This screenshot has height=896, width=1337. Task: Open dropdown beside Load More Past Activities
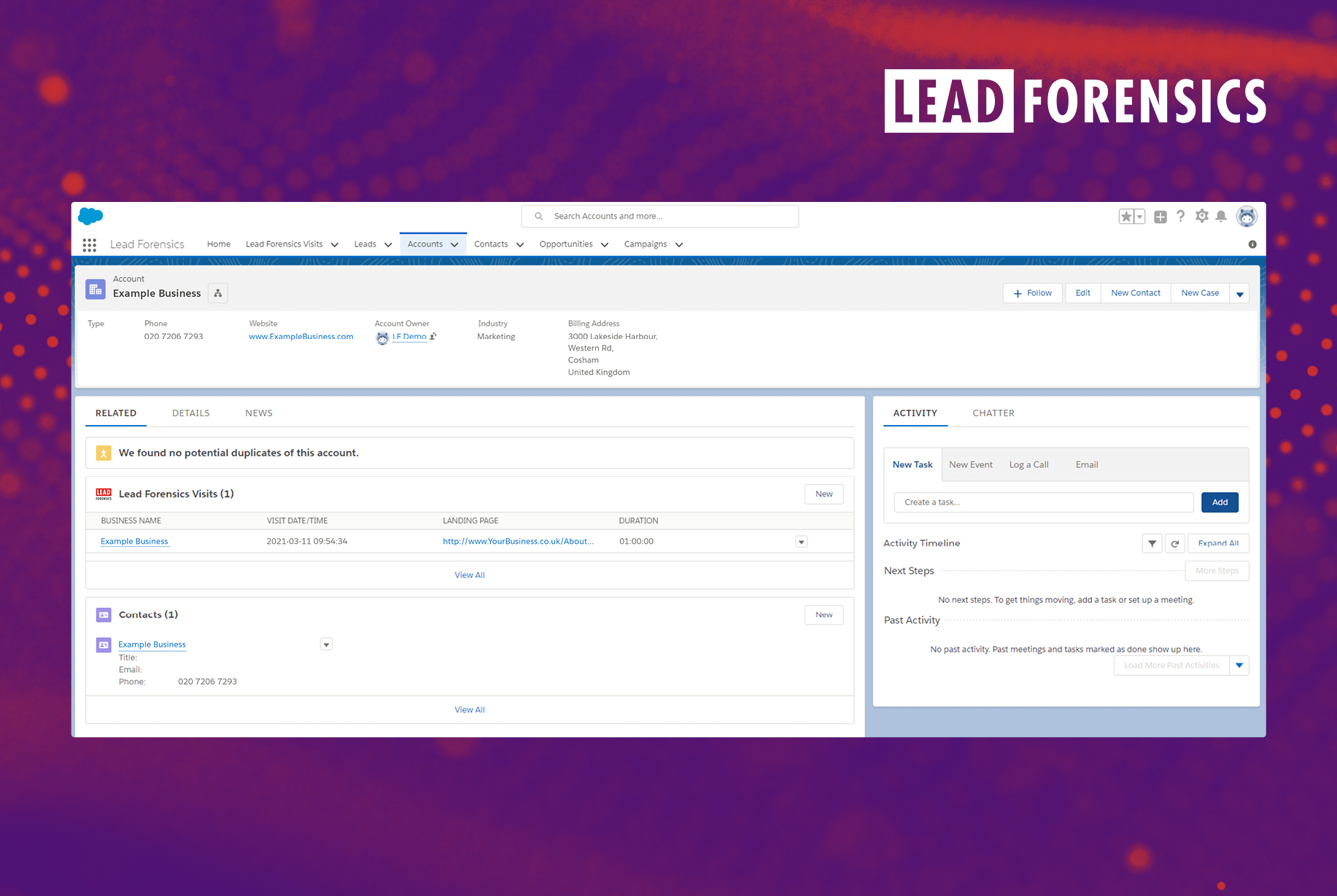point(1240,666)
